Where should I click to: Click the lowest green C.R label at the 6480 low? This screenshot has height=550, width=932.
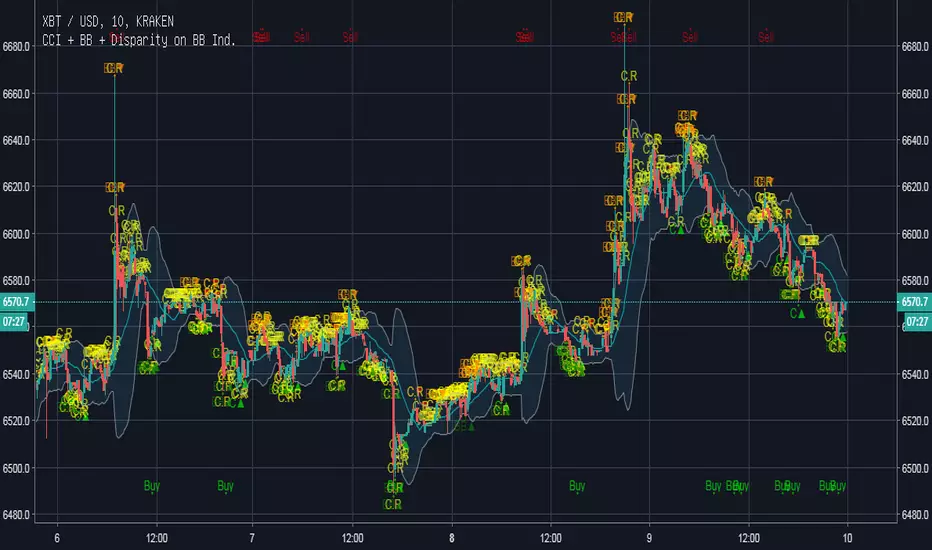click(392, 504)
